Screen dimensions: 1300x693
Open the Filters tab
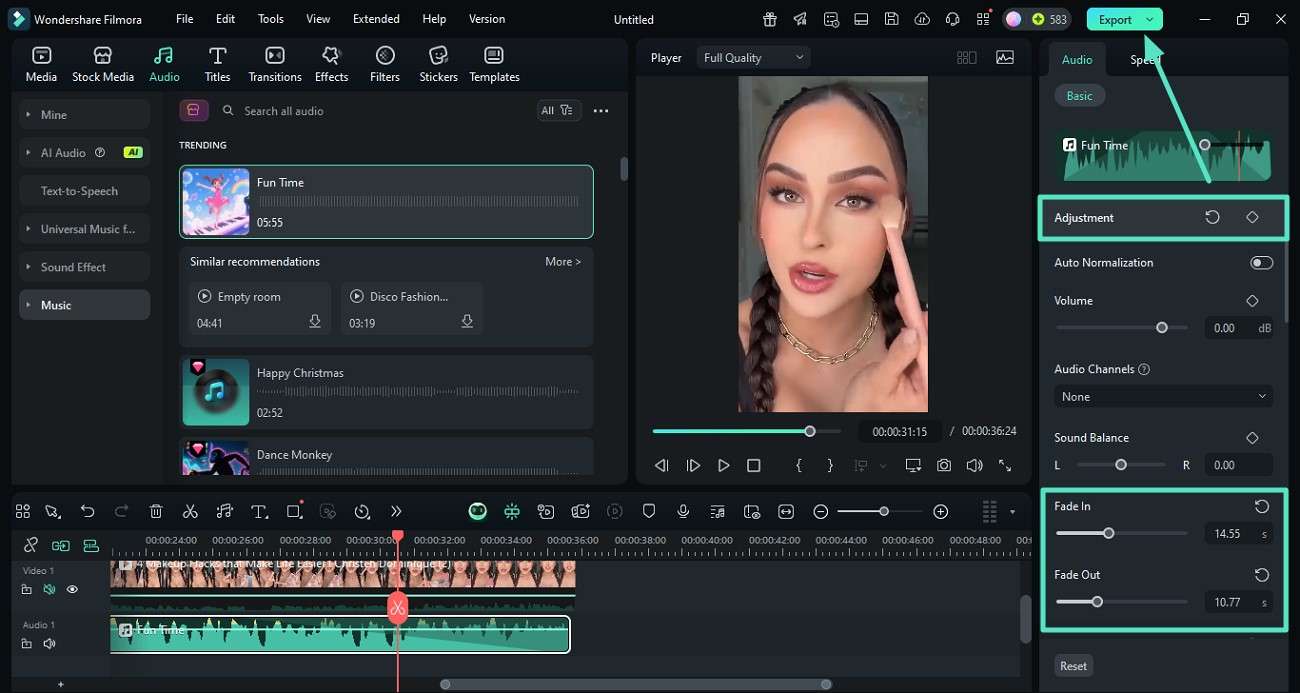coord(385,64)
